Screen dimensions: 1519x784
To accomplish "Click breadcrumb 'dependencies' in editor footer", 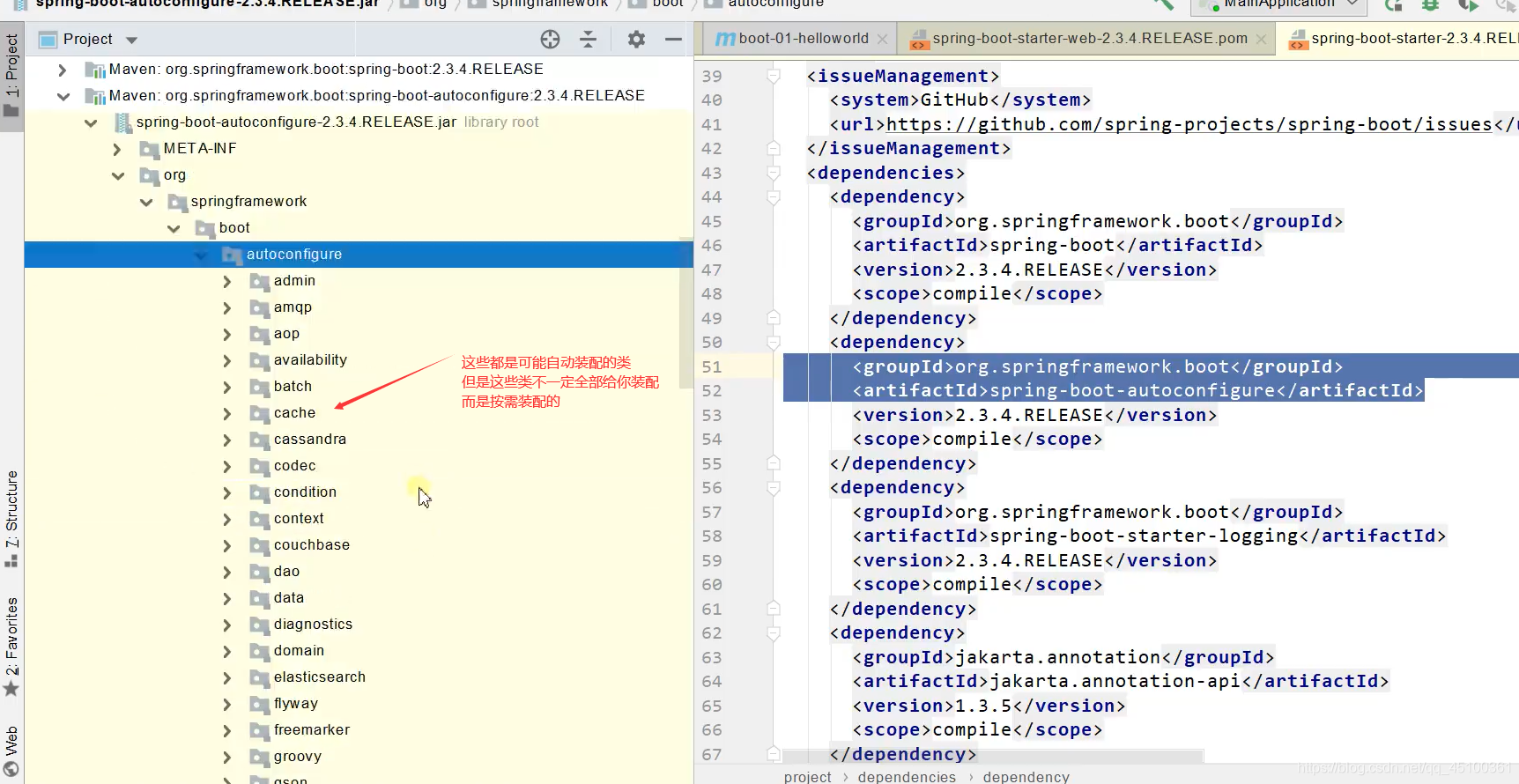I will tap(907, 776).
